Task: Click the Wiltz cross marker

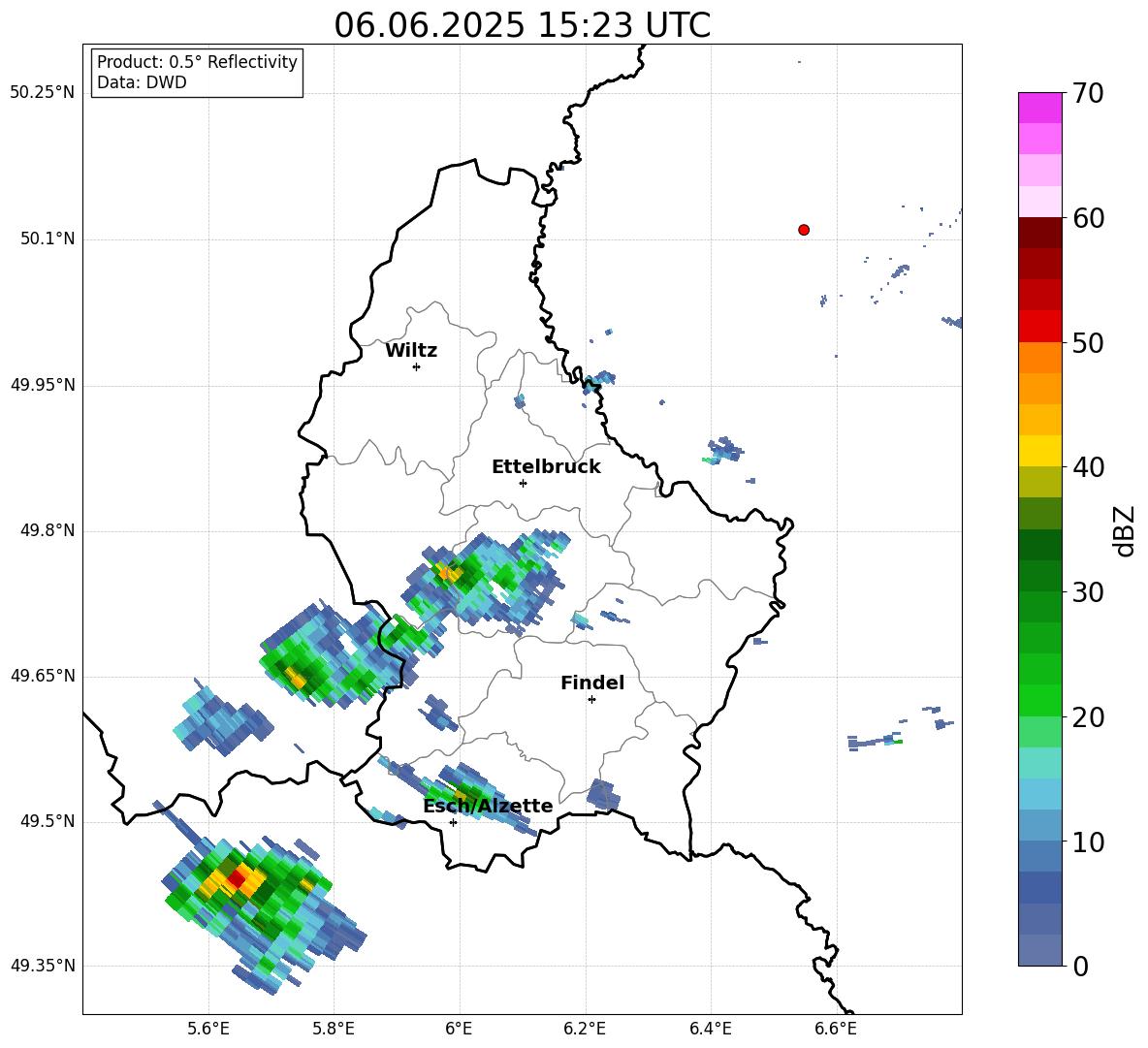Action: 416,366
